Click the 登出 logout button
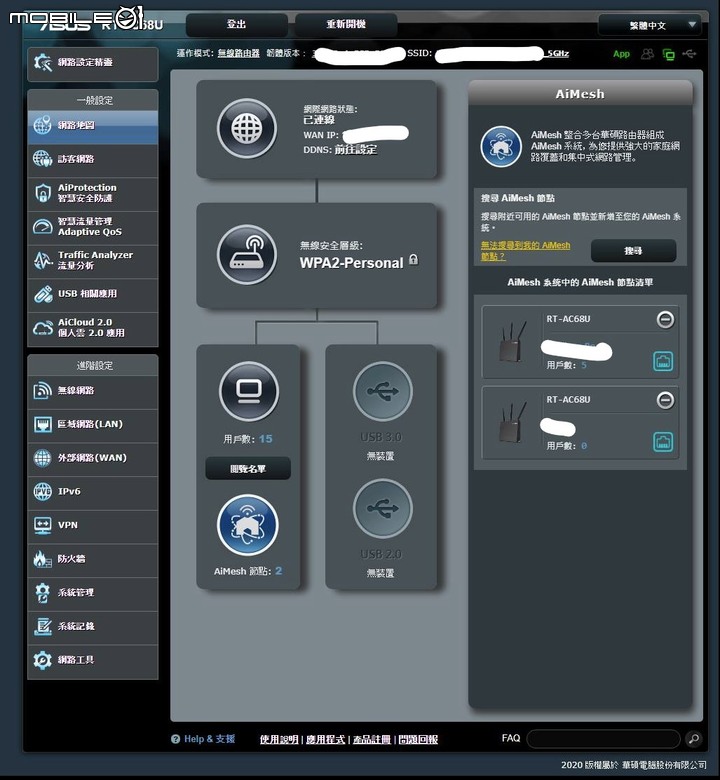The image size is (720, 780). tap(237, 24)
